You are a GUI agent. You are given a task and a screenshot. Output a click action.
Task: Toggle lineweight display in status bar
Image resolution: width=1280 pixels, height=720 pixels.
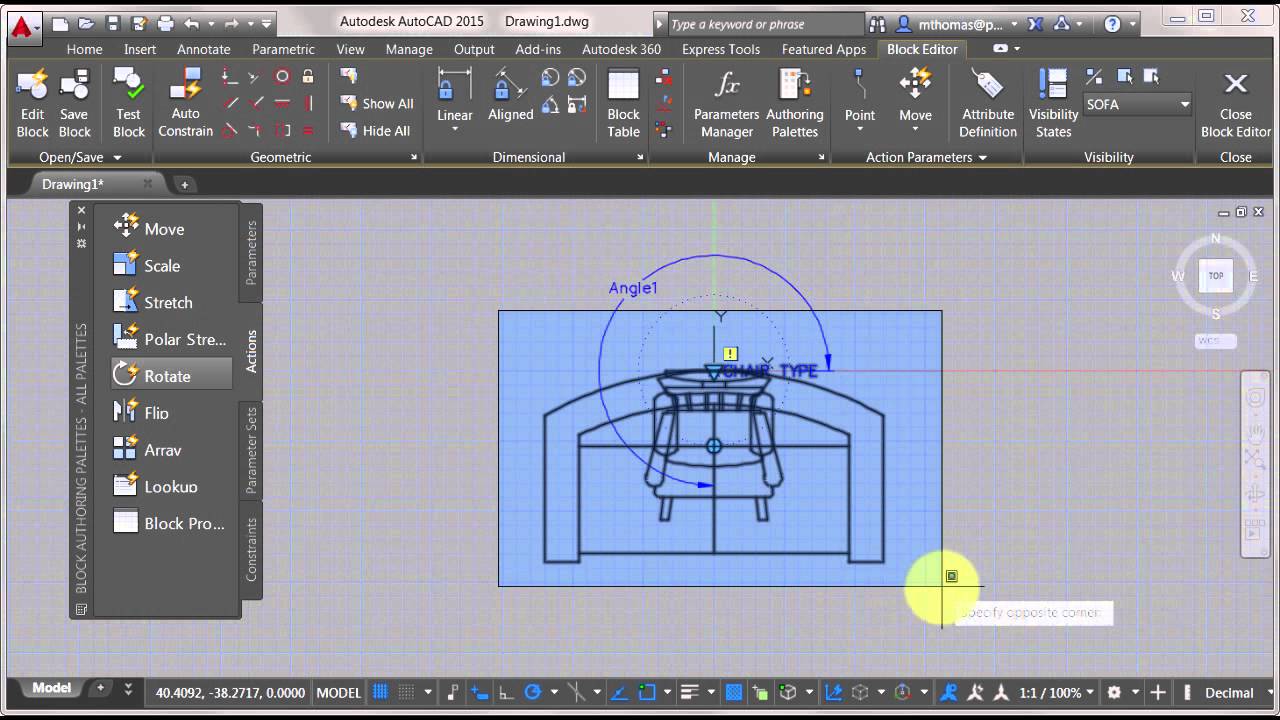[689, 692]
